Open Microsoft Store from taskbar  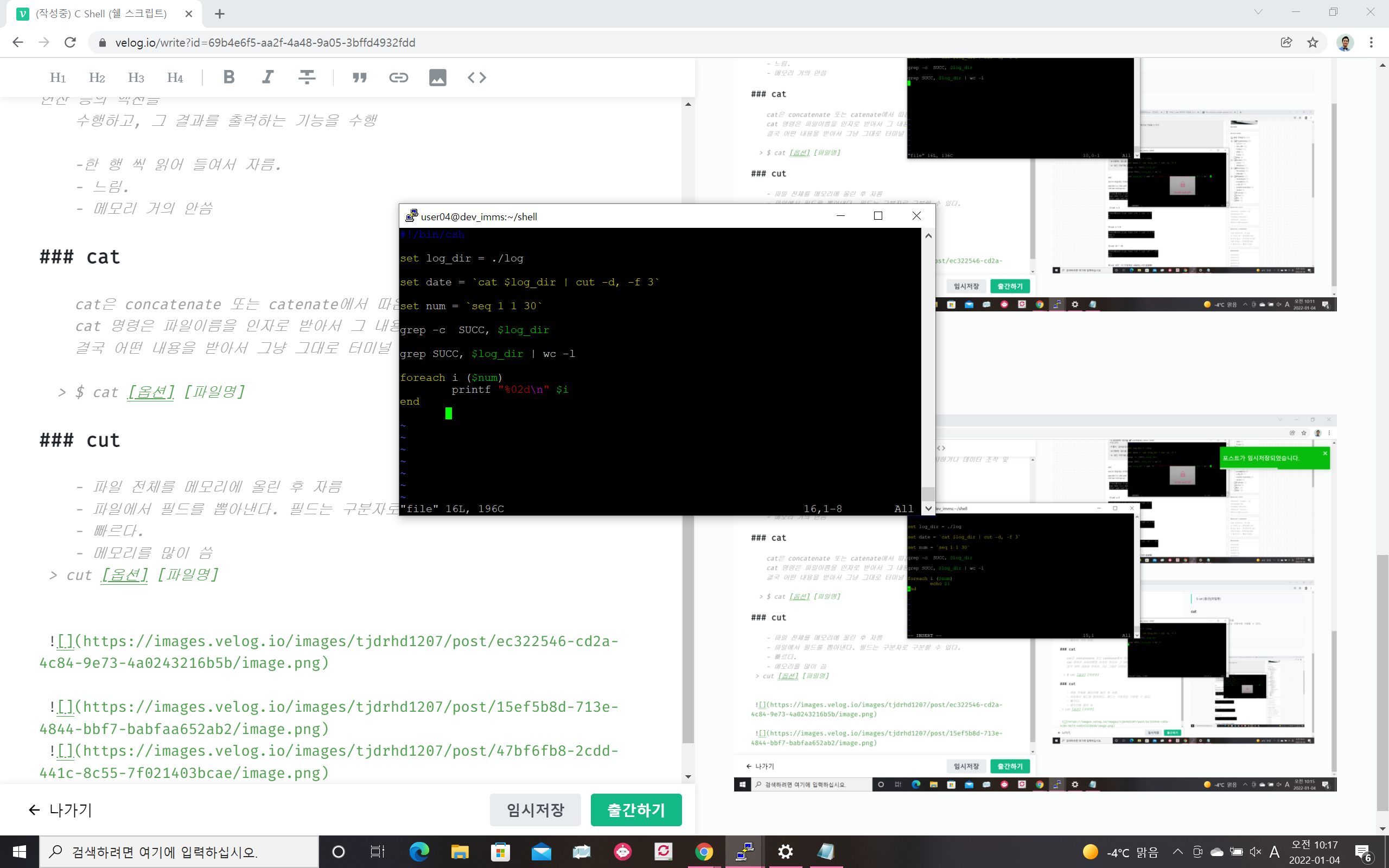(500, 852)
